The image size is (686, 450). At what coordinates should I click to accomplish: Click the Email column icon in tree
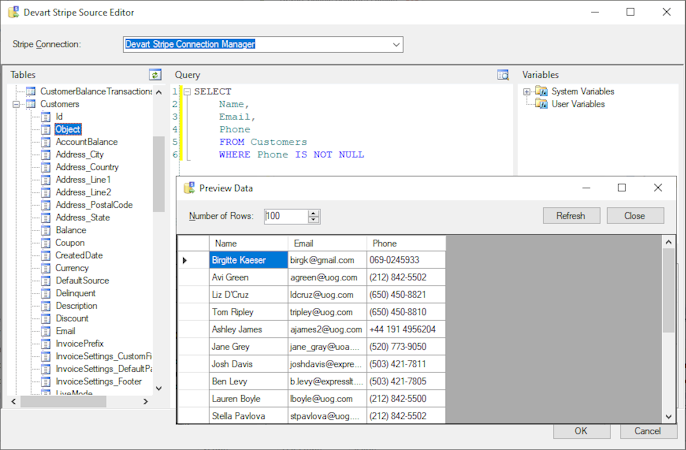pos(45,331)
